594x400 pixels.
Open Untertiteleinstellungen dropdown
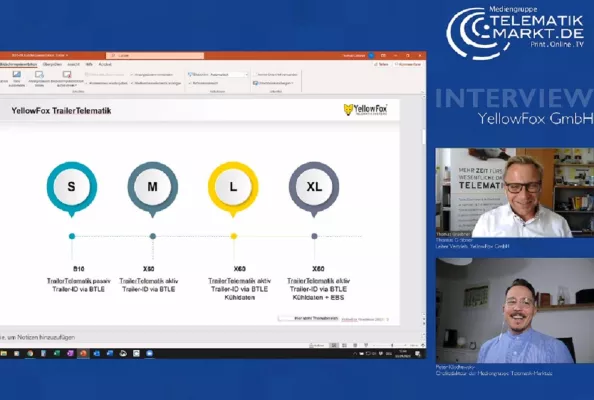[273, 83]
